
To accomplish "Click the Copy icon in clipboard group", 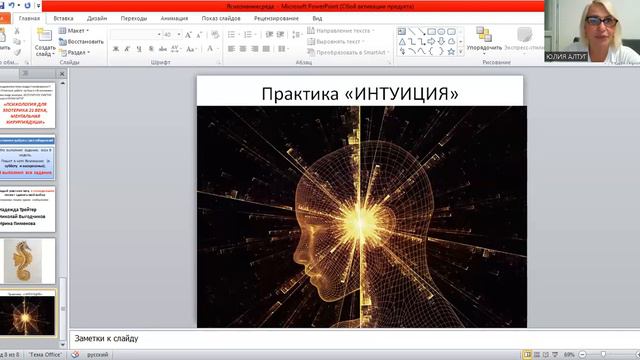I will (17, 42).
